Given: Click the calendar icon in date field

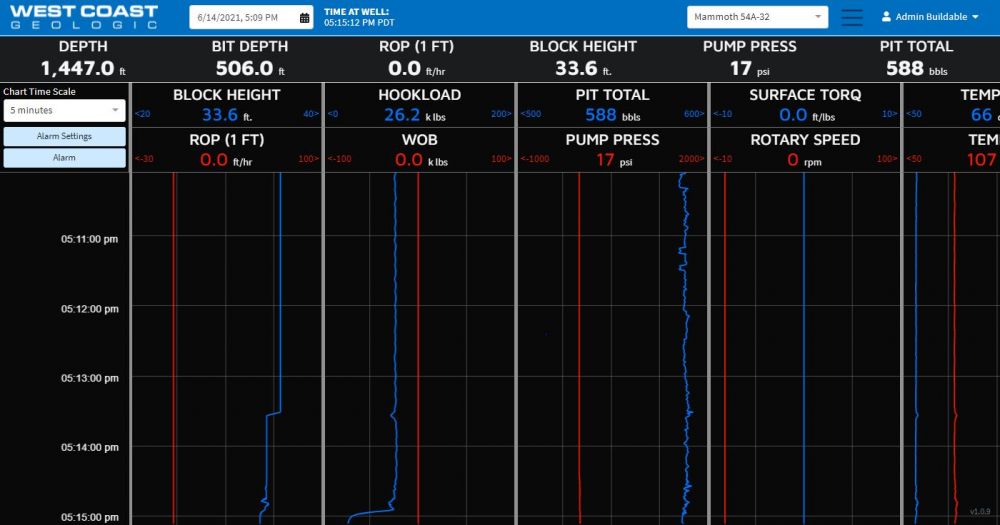Looking at the screenshot, I should tap(304, 18).
